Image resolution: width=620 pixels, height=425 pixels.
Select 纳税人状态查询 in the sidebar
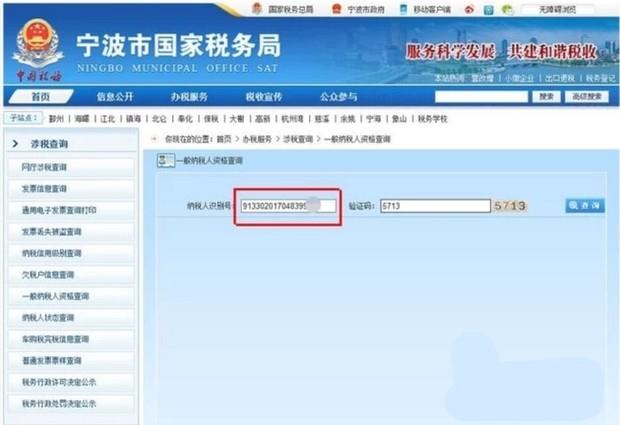click(x=71, y=317)
